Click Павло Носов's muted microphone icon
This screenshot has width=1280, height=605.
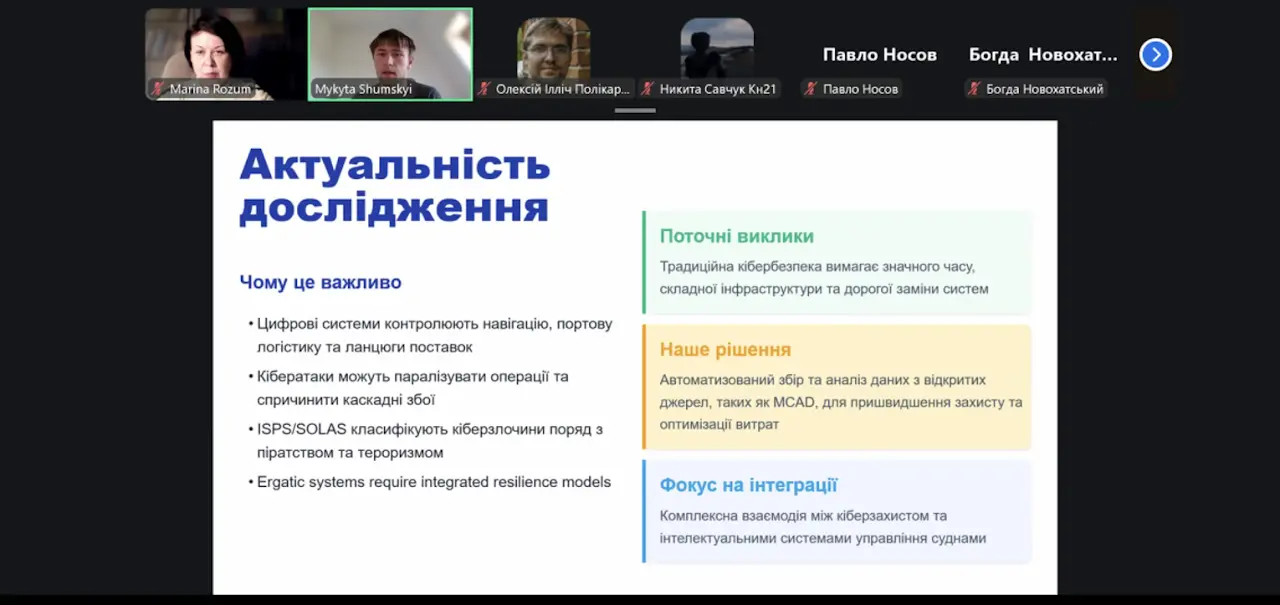point(812,89)
